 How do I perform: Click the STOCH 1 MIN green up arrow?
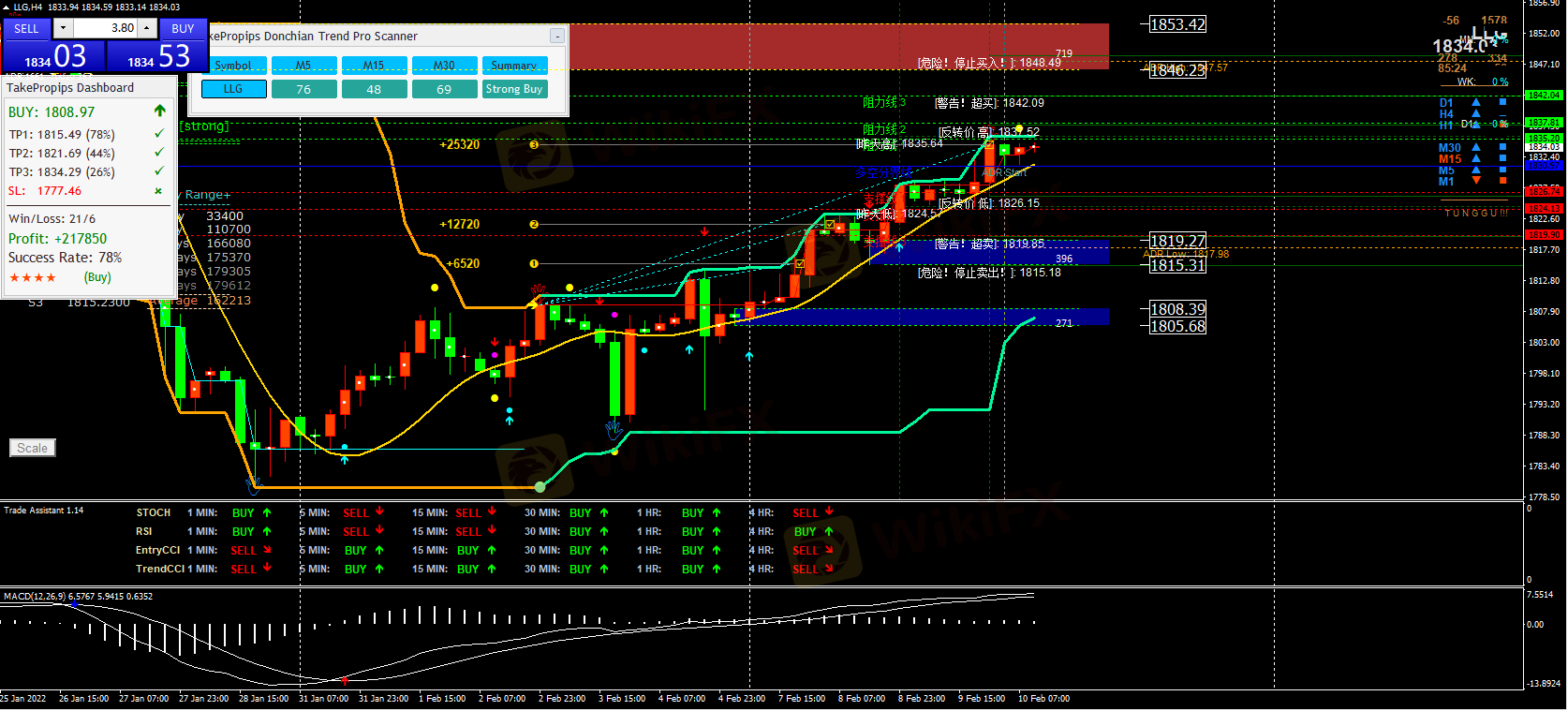(x=267, y=513)
